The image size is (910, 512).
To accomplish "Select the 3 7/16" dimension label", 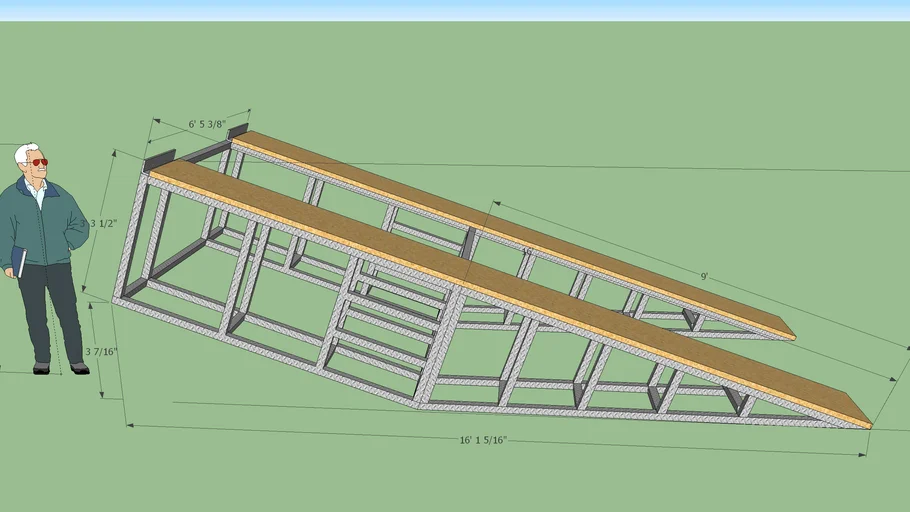I will click(101, 351).
